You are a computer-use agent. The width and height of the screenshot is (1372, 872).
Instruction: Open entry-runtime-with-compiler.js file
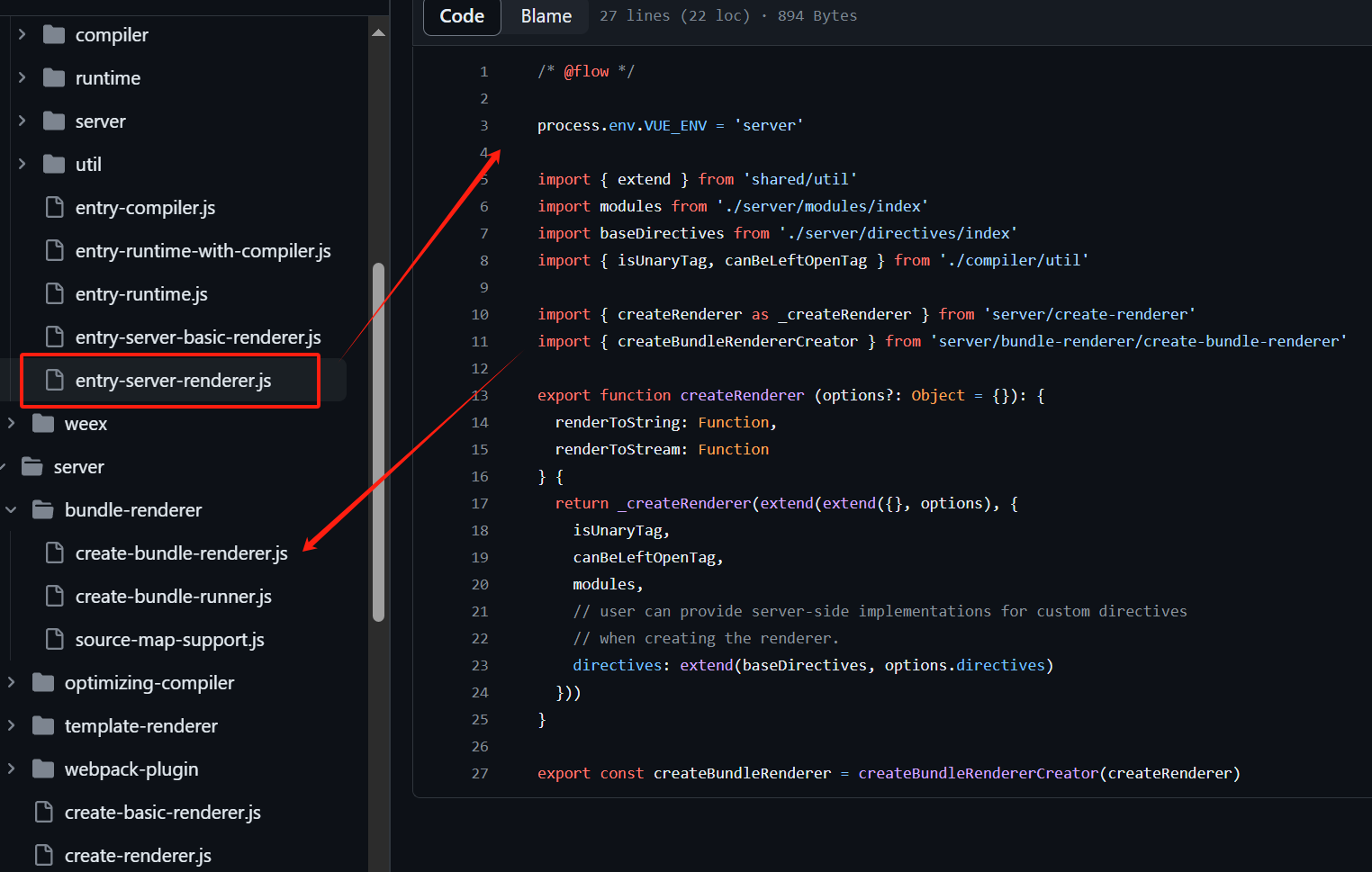tap(203, 251)
